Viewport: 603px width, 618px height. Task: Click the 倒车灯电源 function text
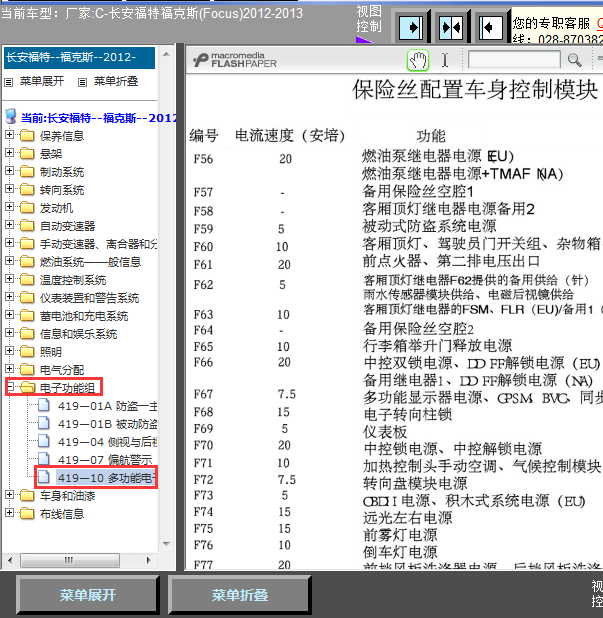[400, 552]
